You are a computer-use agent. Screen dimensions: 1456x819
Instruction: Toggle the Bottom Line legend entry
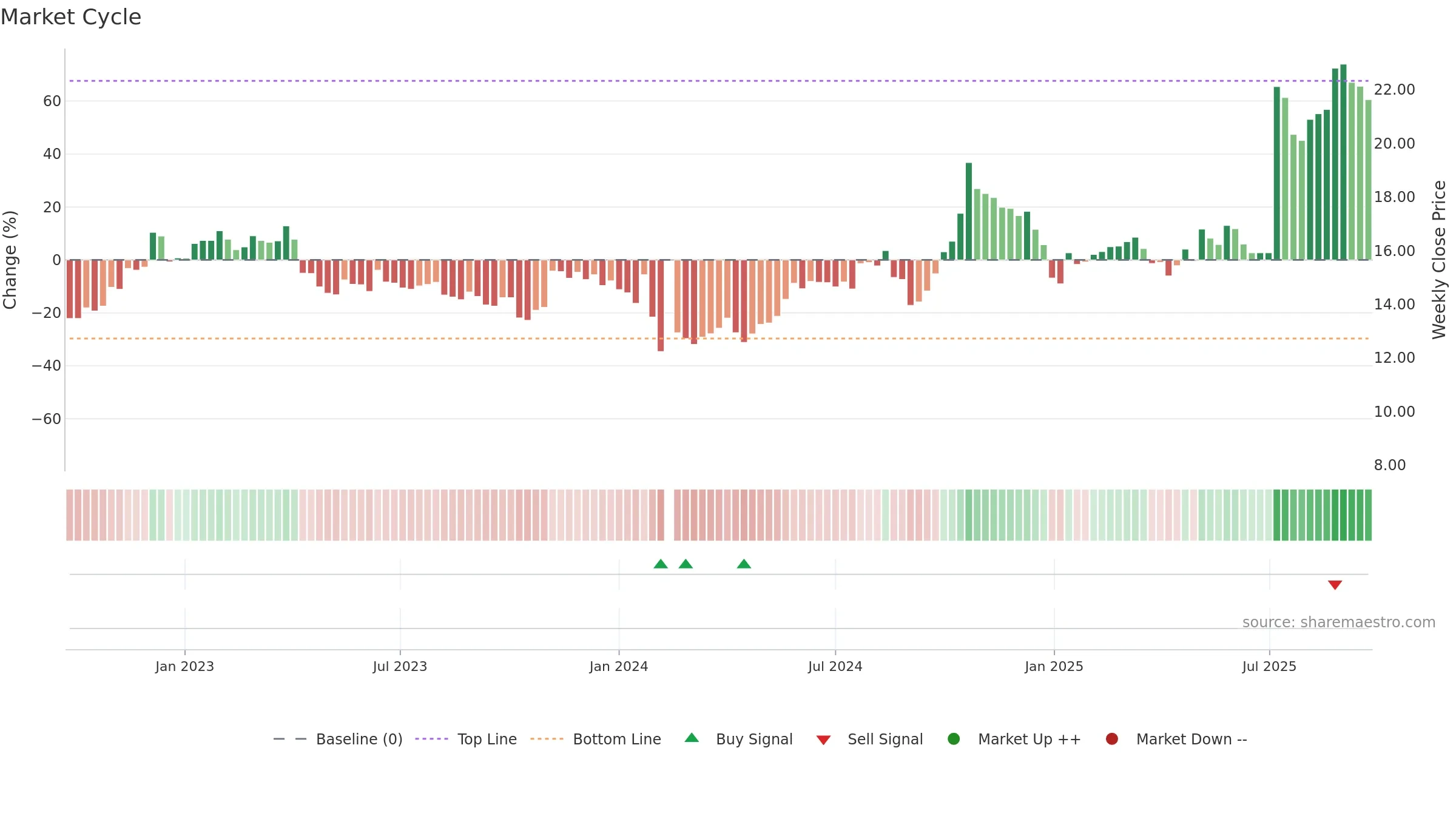595,739
